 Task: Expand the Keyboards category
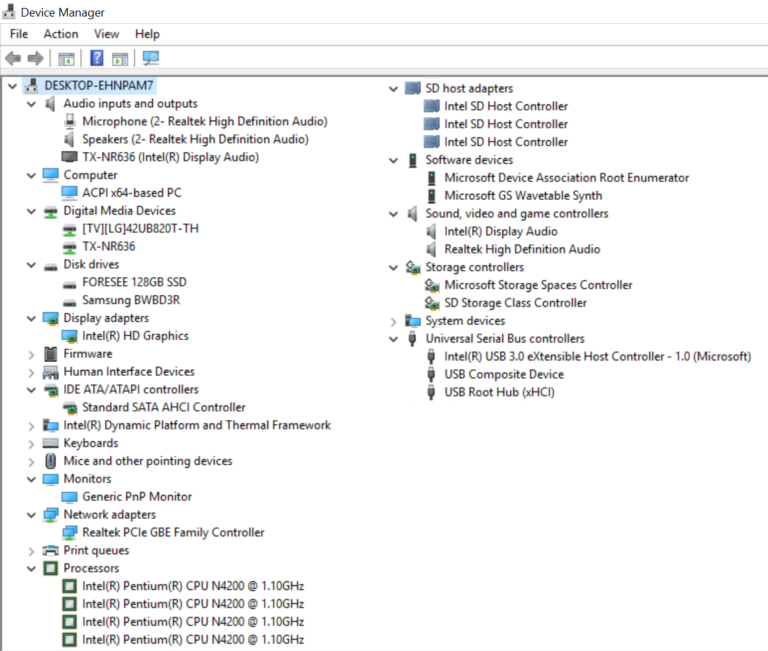coord(31,444)
